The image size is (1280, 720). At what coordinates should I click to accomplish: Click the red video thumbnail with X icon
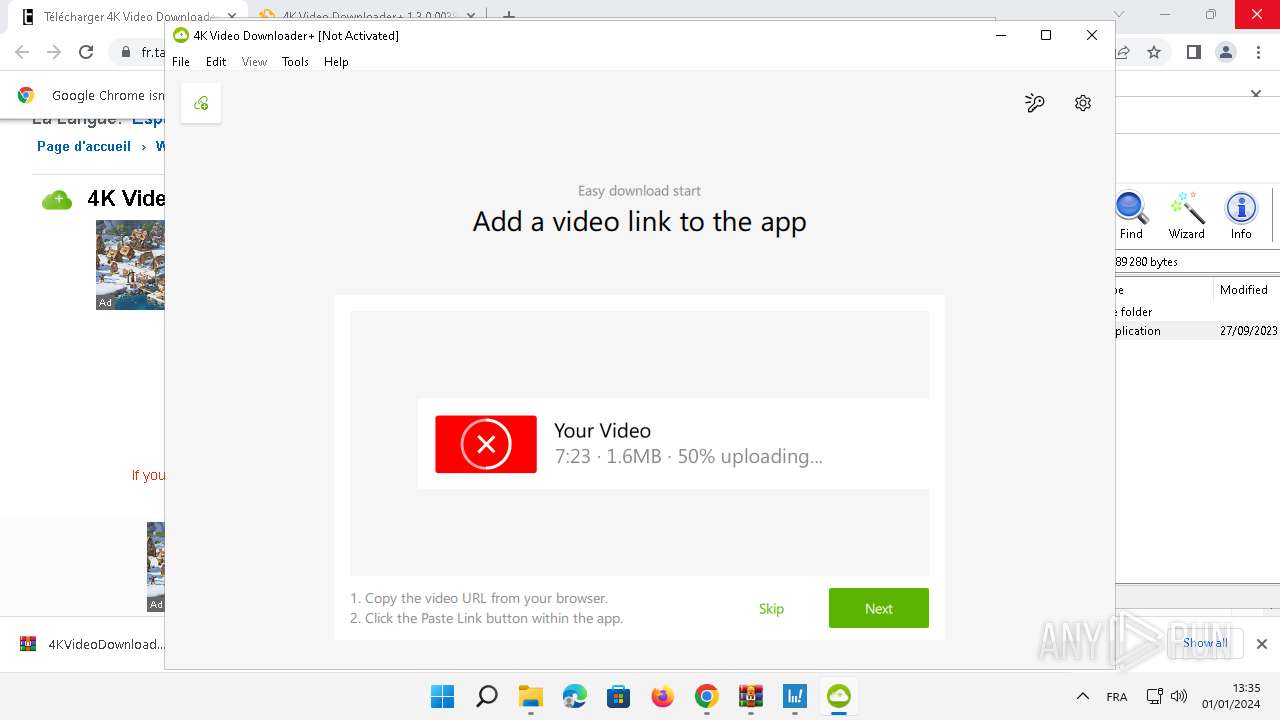click(486, 444)
